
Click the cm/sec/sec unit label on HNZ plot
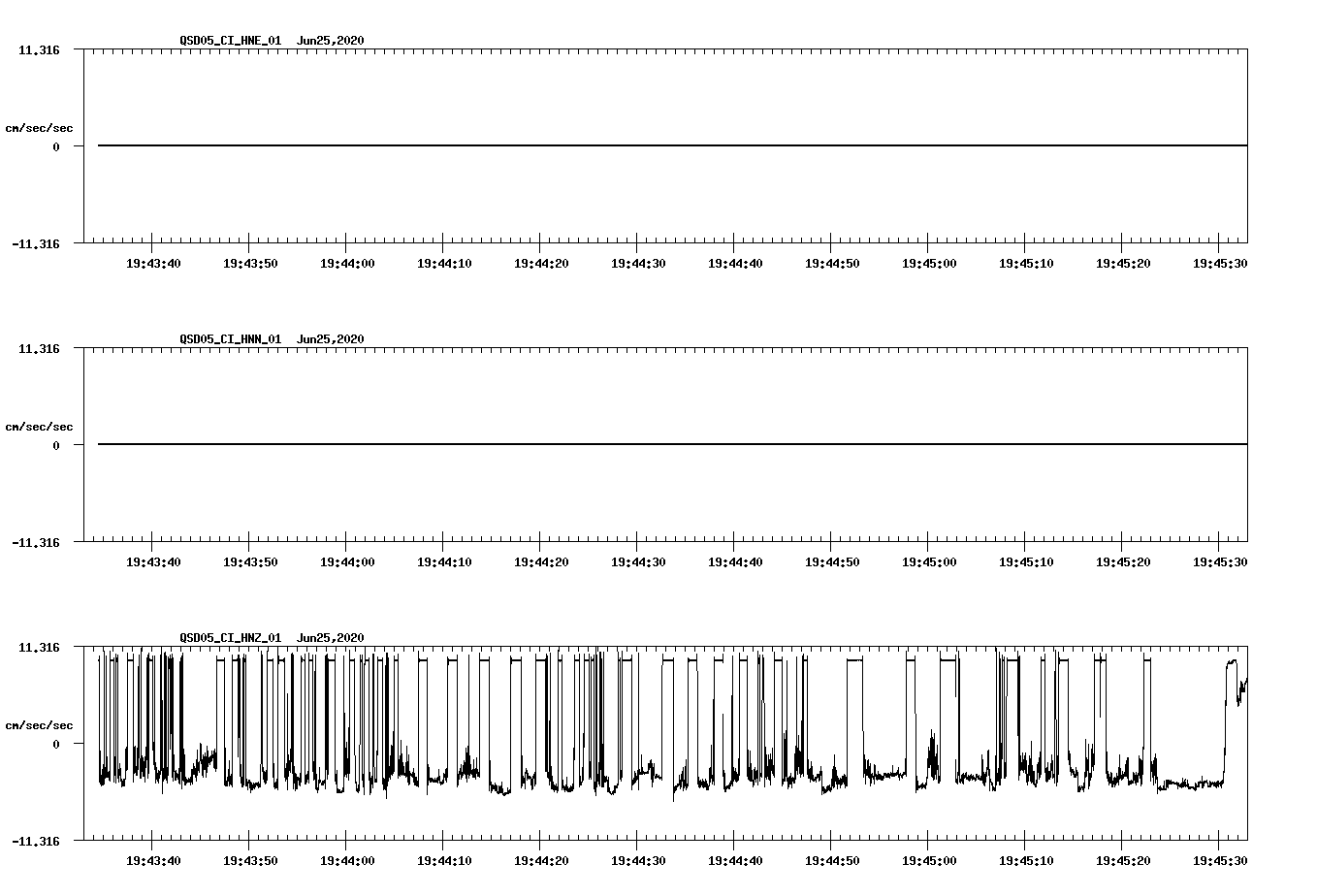click(39, 725)
